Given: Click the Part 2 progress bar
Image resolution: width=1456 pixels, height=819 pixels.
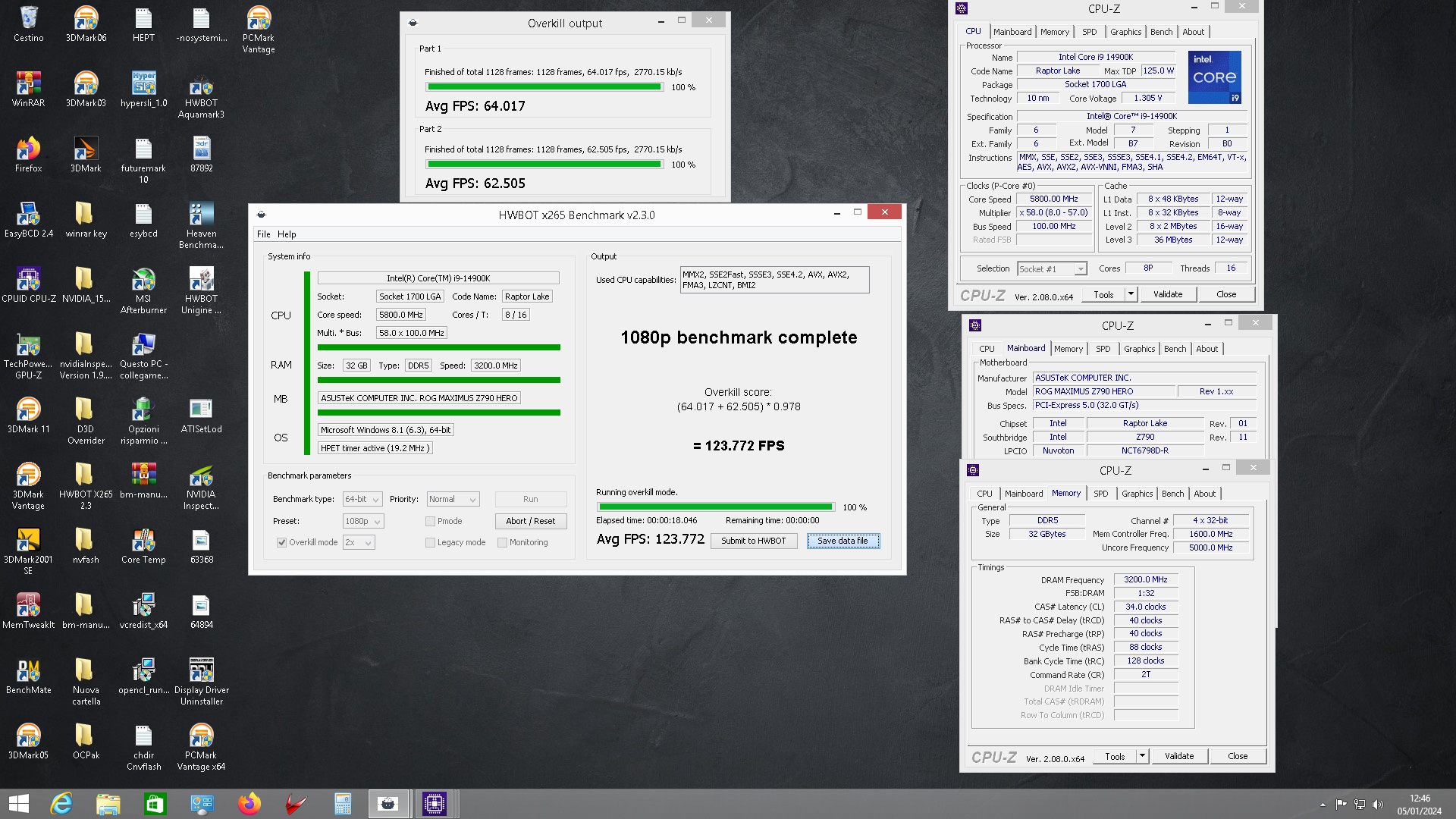Looking at the screenshot, I should click(544, 165).
